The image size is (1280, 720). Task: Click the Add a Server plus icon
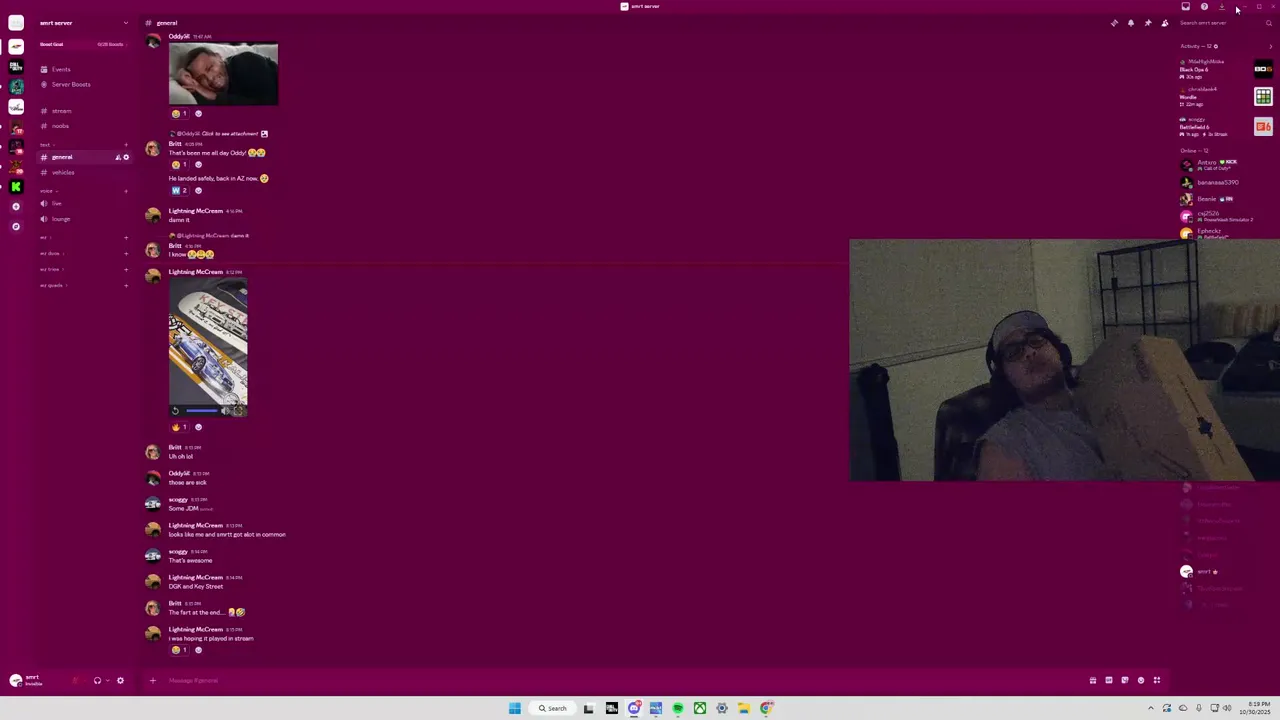(15, 207)
